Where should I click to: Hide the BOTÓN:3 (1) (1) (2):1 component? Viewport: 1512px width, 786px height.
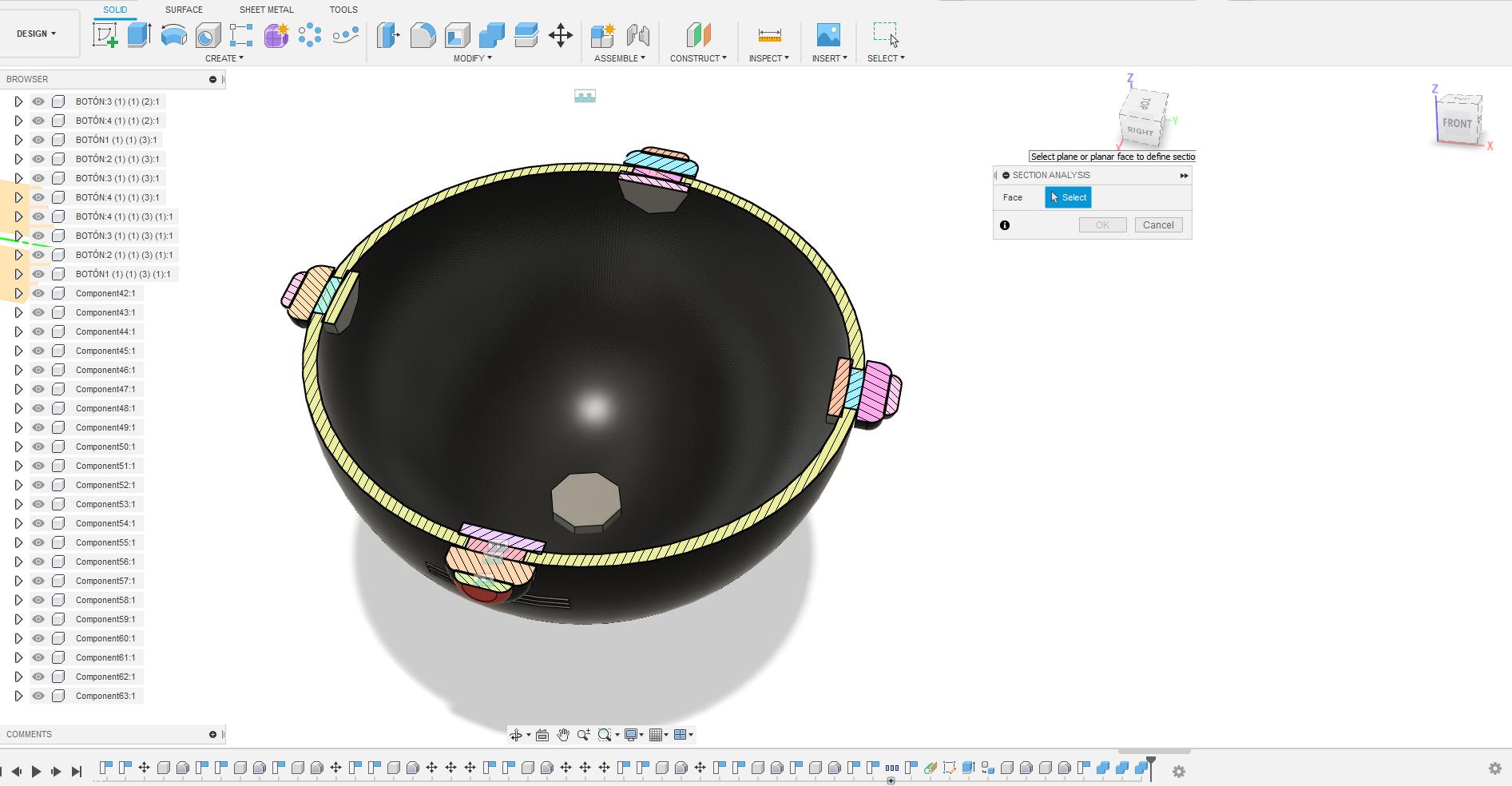(38, 101)
